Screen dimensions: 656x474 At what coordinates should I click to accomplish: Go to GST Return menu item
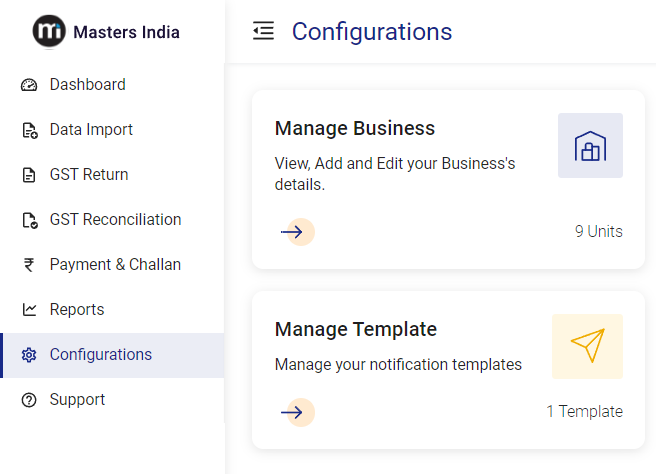[x=89, y=175]
